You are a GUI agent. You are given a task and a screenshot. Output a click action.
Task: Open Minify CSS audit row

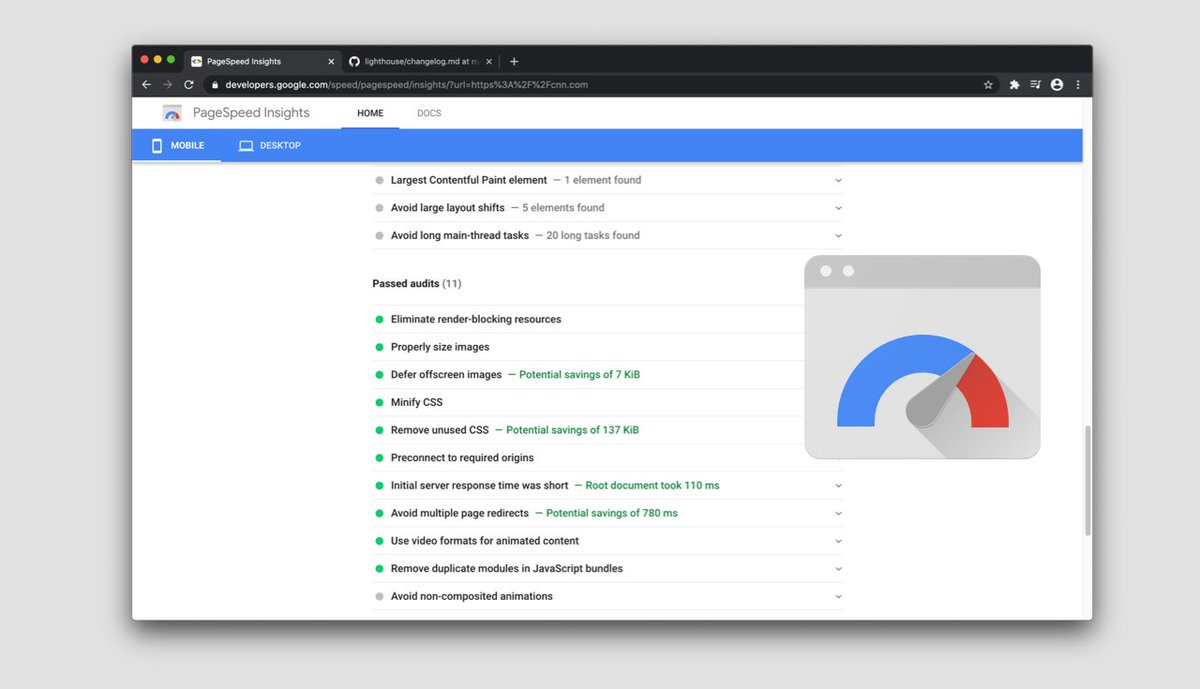coord(608,402)
